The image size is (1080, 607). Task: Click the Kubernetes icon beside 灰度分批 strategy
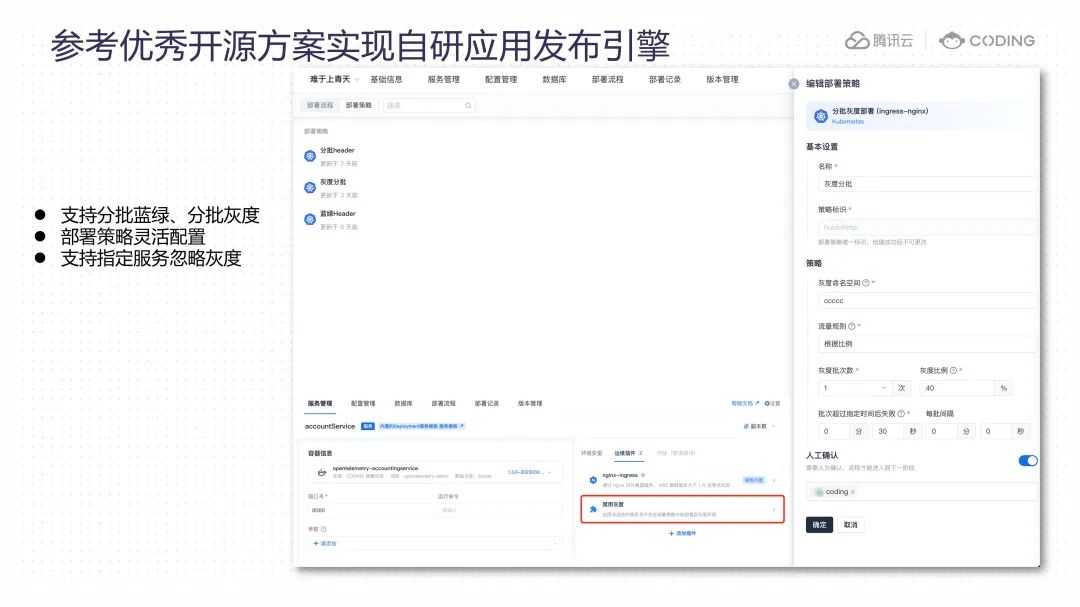pyautogui.click(x=310, y=188)
